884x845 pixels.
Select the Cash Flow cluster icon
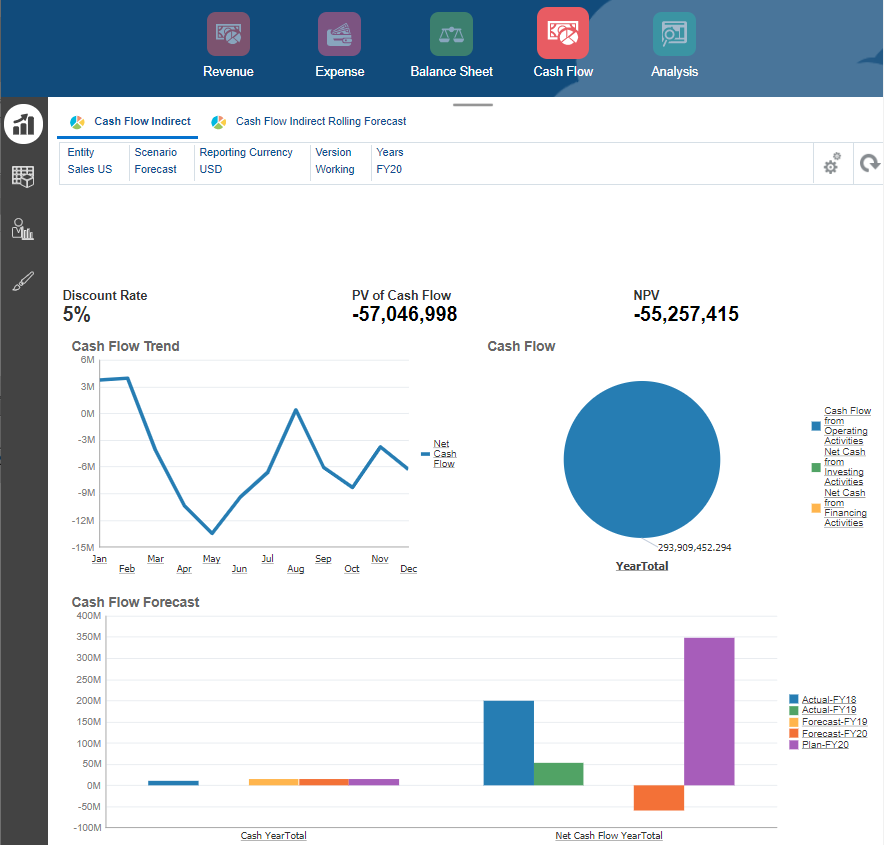[563, 33]
